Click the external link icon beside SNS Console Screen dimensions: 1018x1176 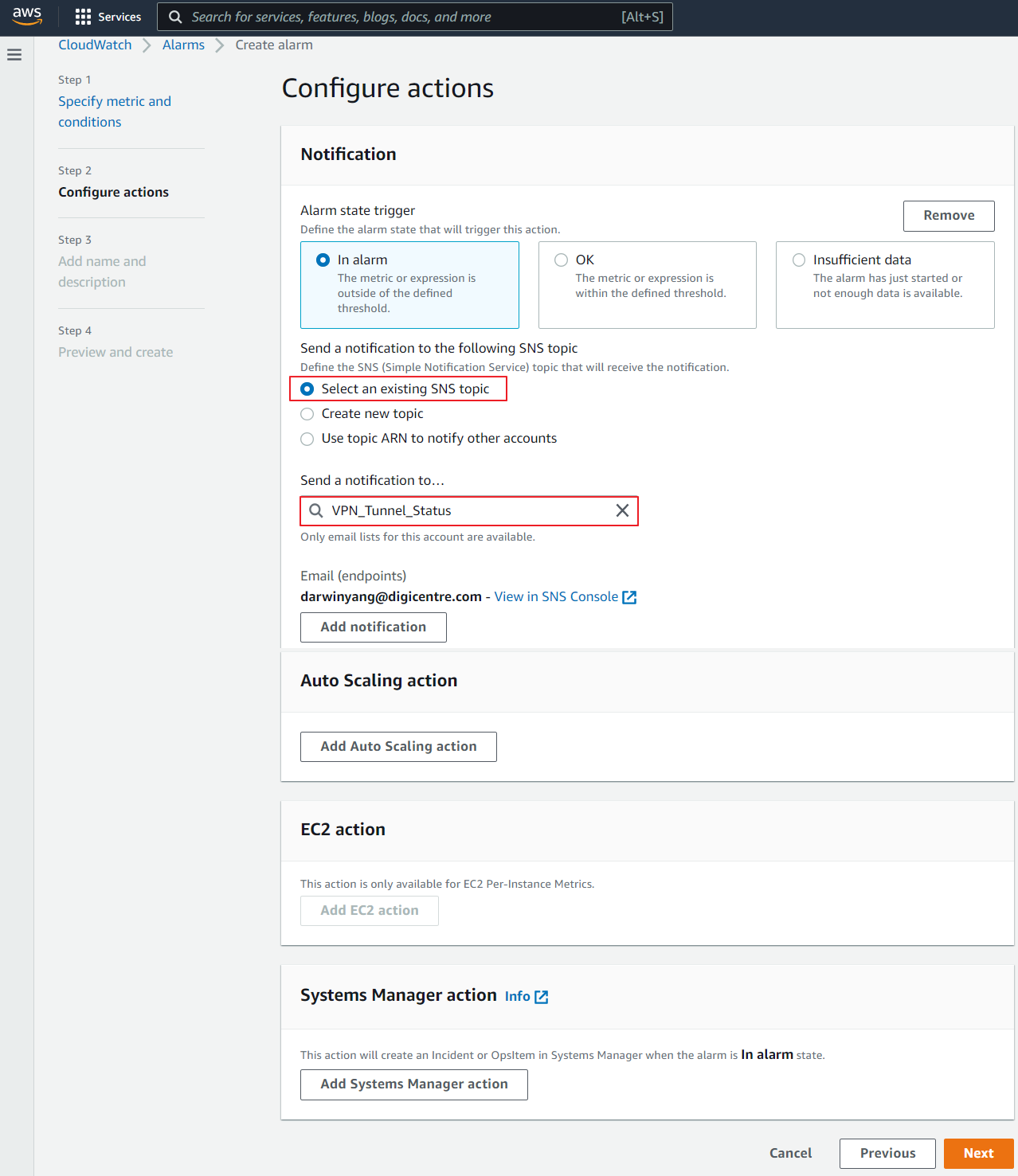tap(629, 597)
